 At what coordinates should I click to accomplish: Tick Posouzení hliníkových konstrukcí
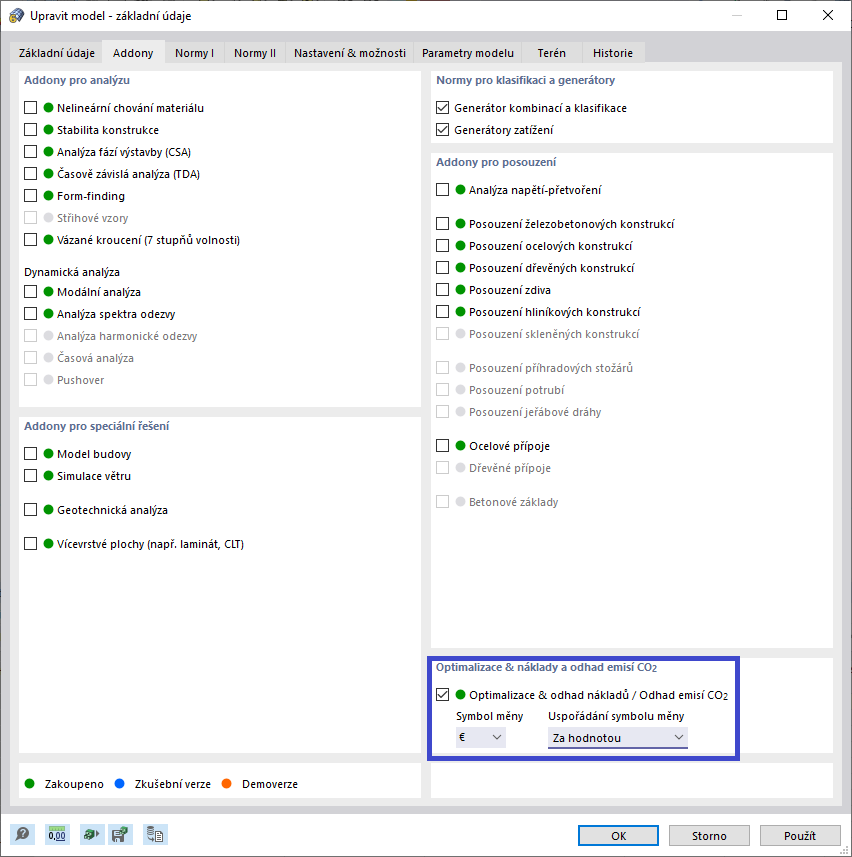(x=443, y=312)
